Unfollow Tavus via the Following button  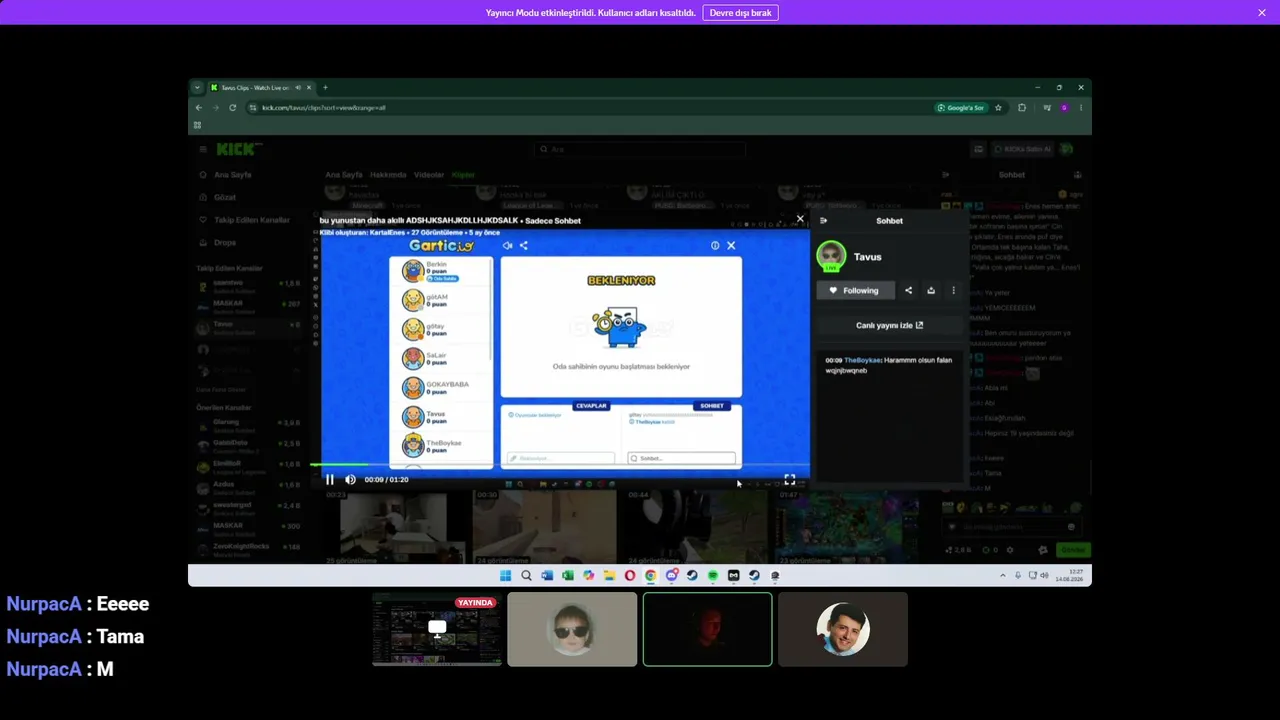point(855,291)
